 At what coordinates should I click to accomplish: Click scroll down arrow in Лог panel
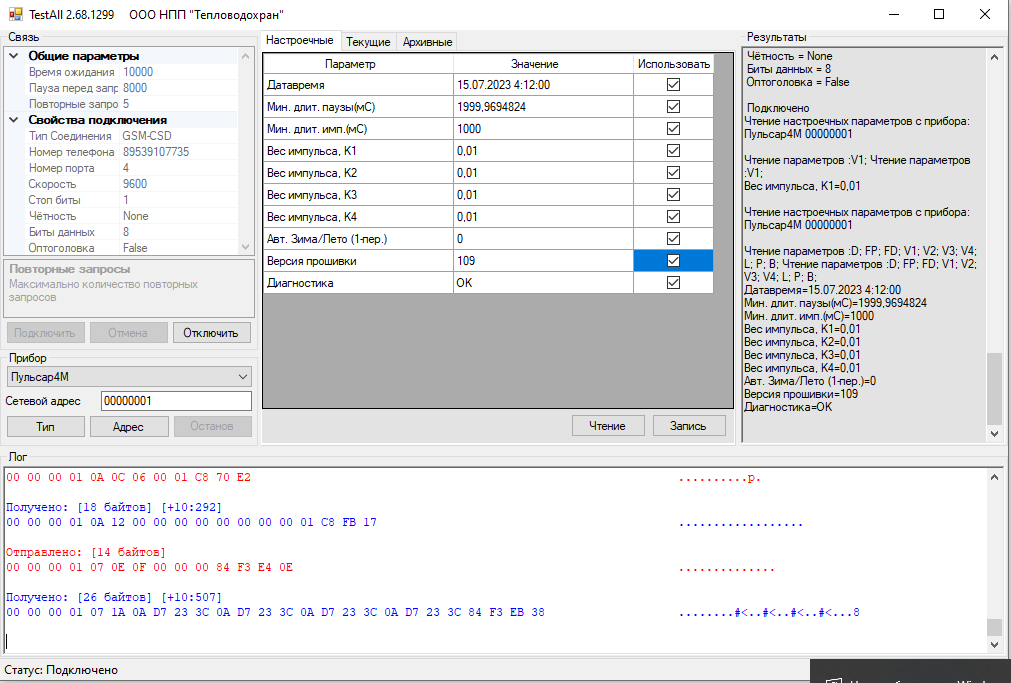click(994, 644)
